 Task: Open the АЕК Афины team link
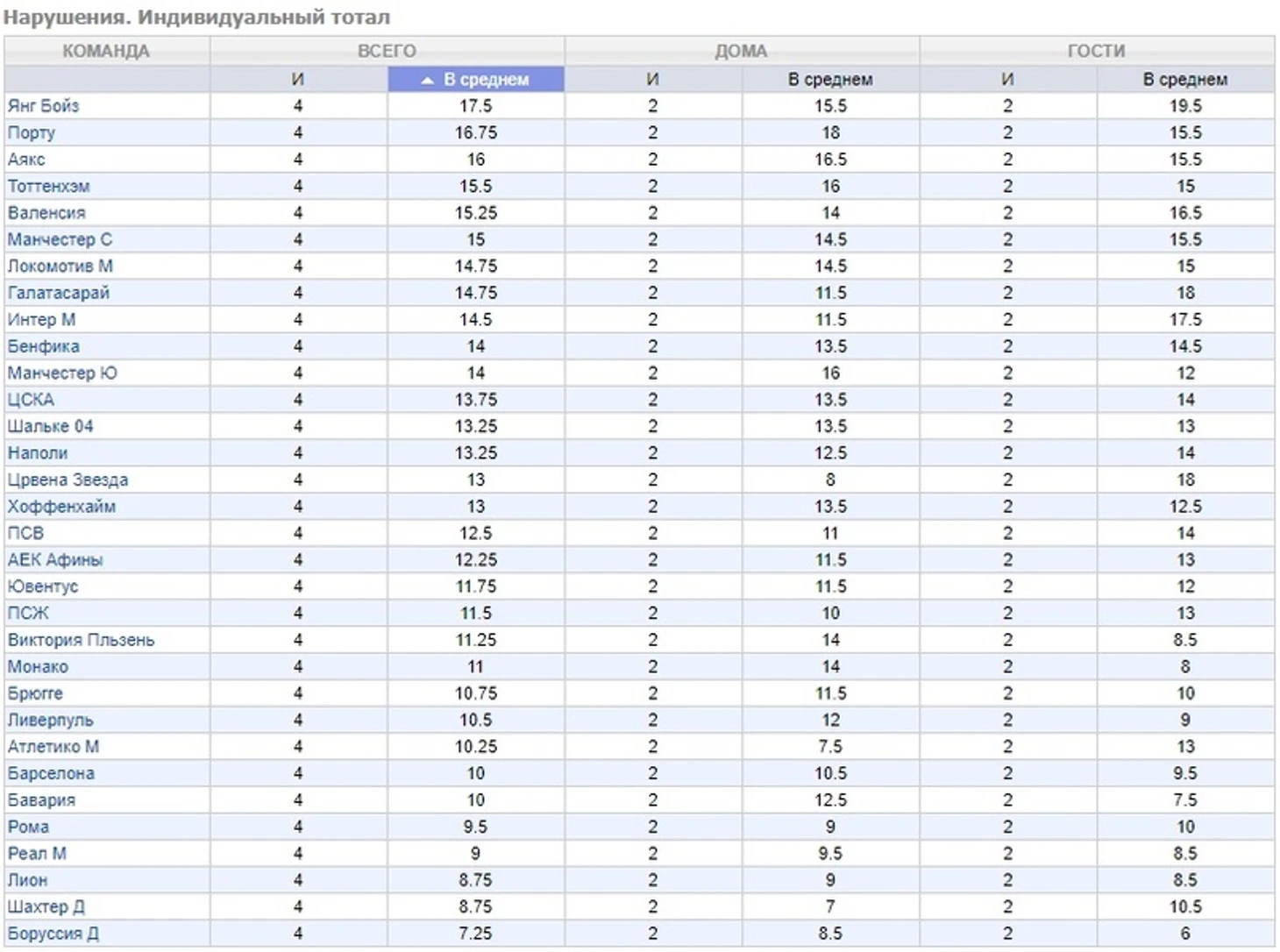55,560
